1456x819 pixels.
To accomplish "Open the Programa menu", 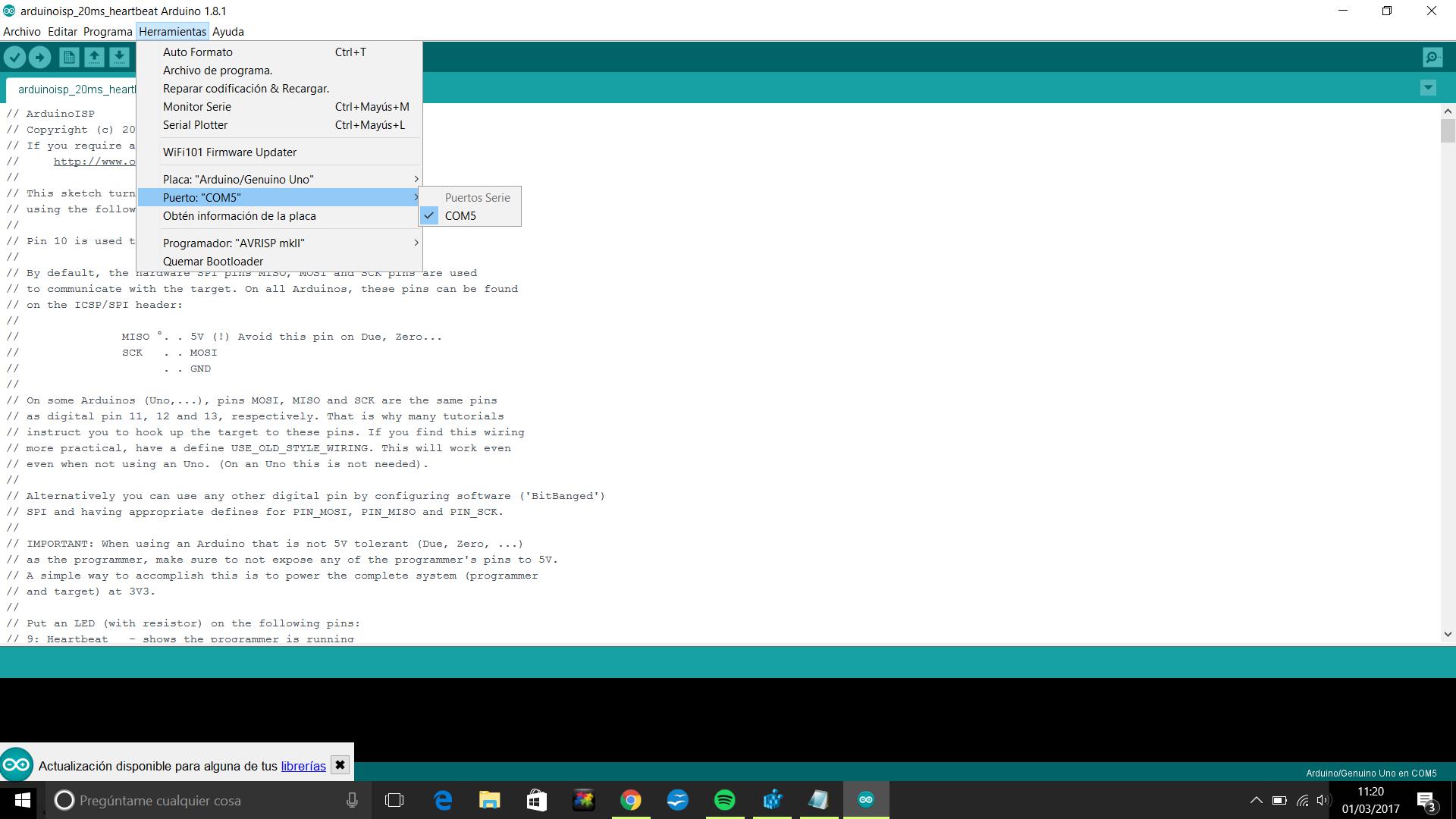I will pyautogui.click(x=108, y=32).
